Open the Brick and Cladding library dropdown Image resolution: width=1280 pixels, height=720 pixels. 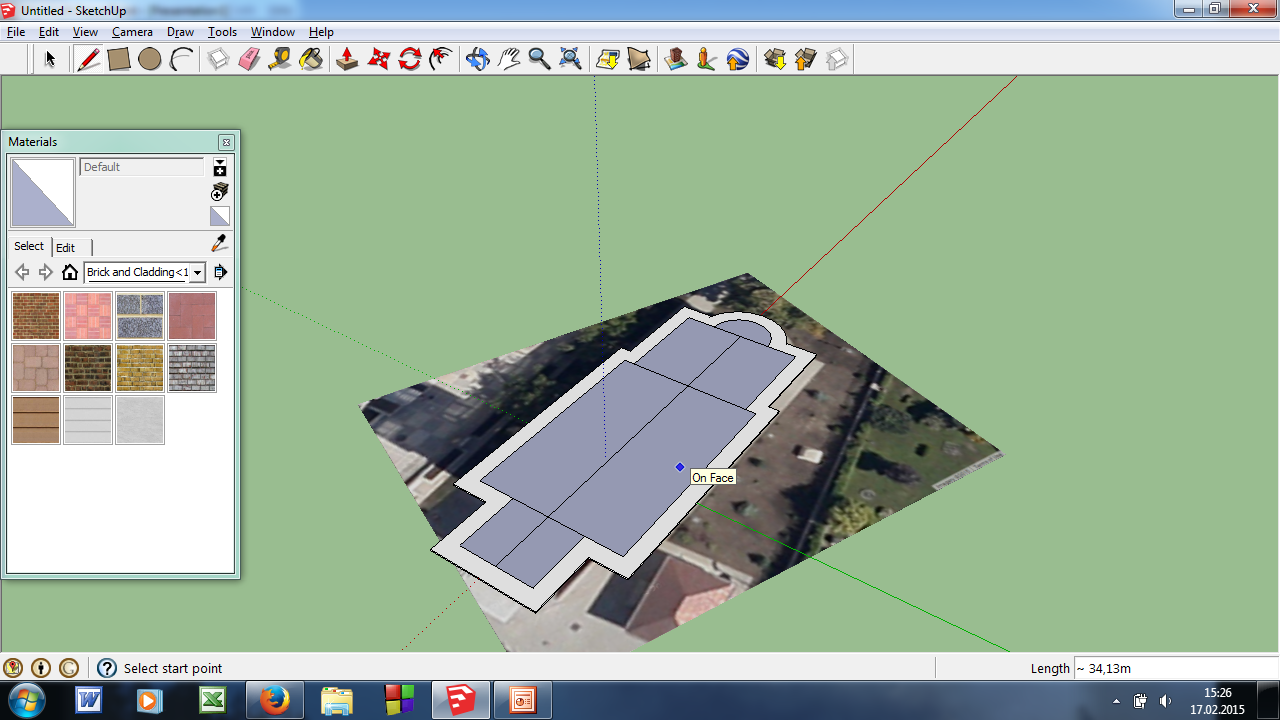pyautogui.click(x=197, y=272)
